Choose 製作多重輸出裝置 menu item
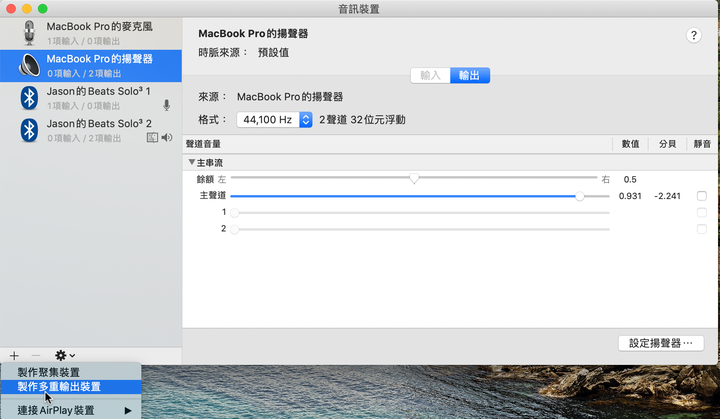Screen dimensions: 720x419 (71, 387)
